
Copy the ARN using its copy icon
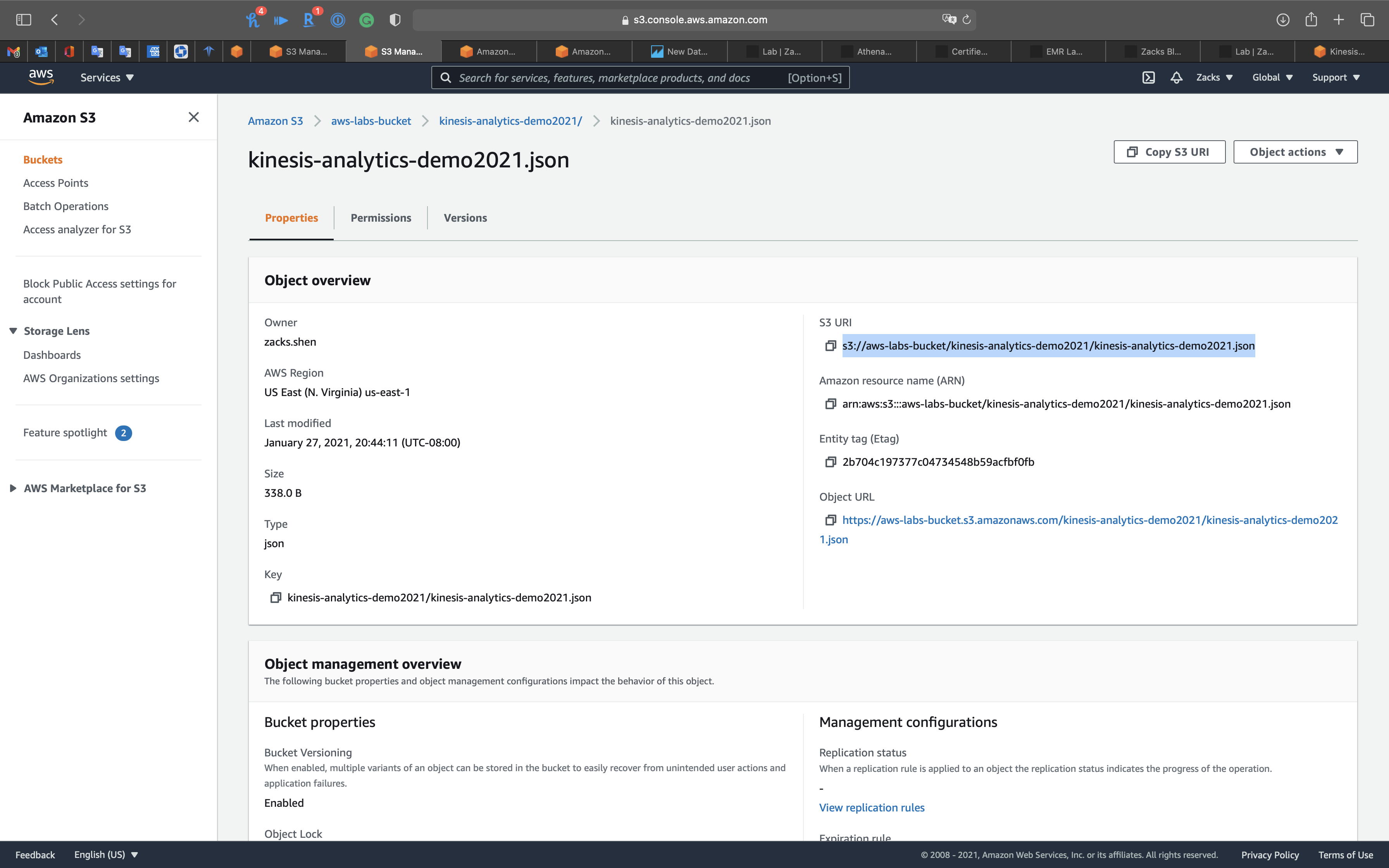coord(830,403)
